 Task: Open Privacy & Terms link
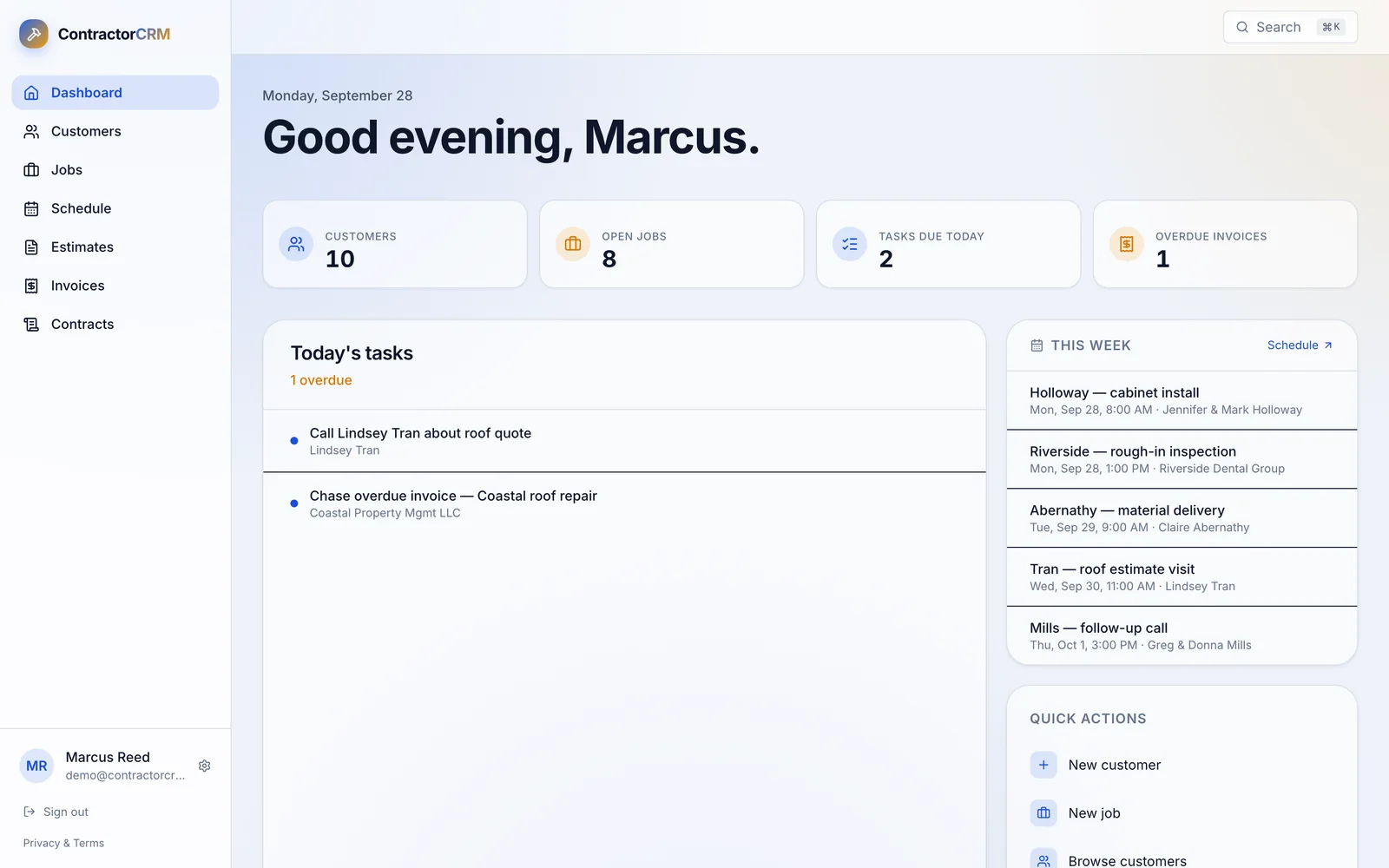63,843
